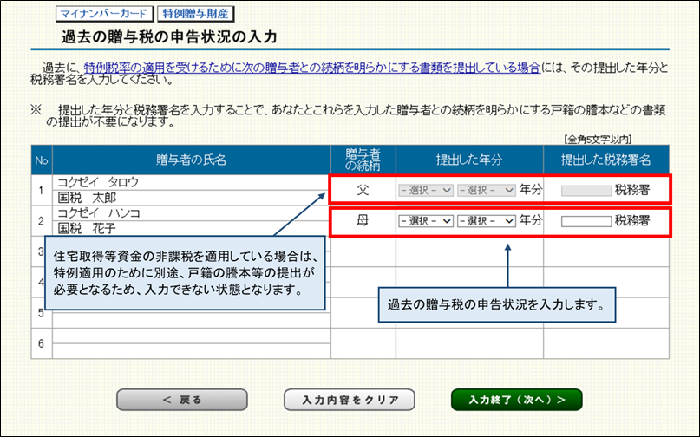Click the 提出した税務署名 column header

pos(607,159)
